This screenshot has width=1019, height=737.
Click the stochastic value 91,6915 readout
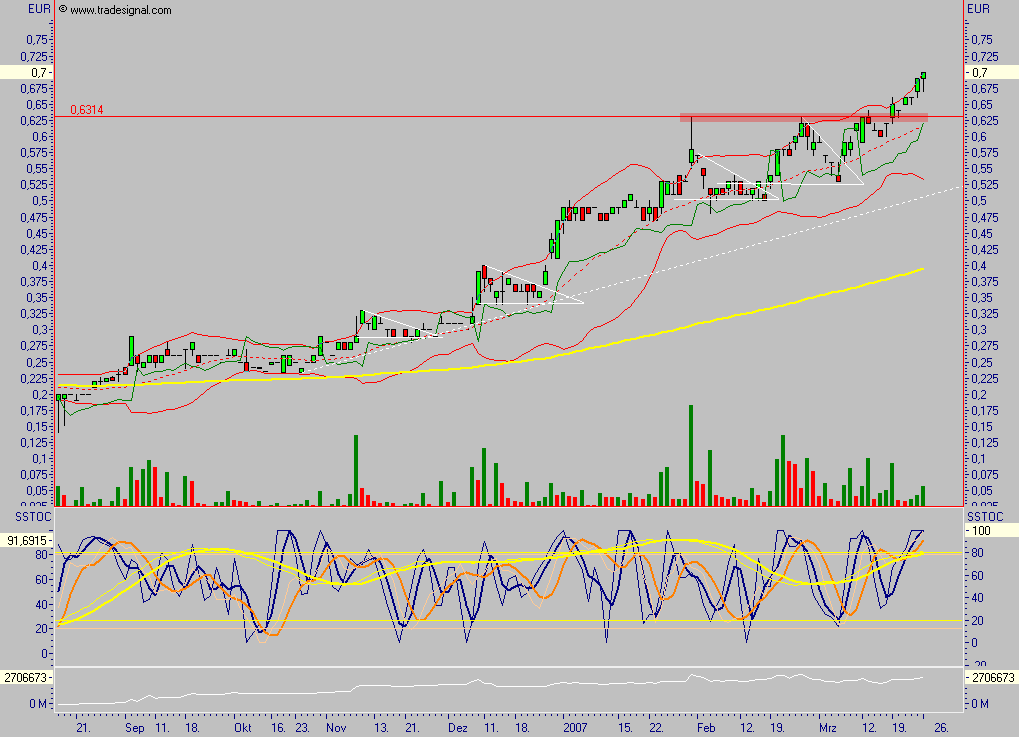26,538
